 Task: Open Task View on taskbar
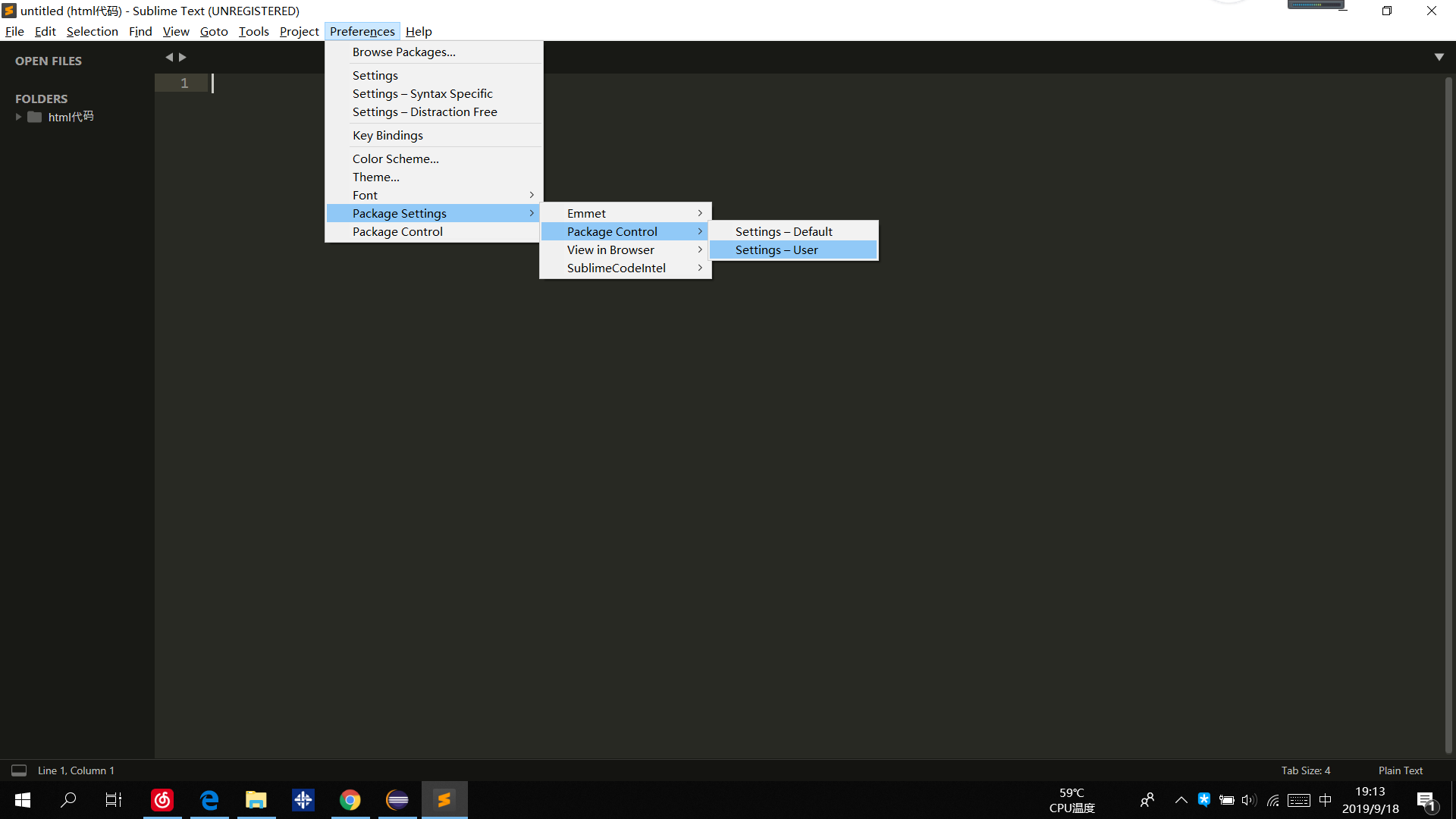[114, 800]
